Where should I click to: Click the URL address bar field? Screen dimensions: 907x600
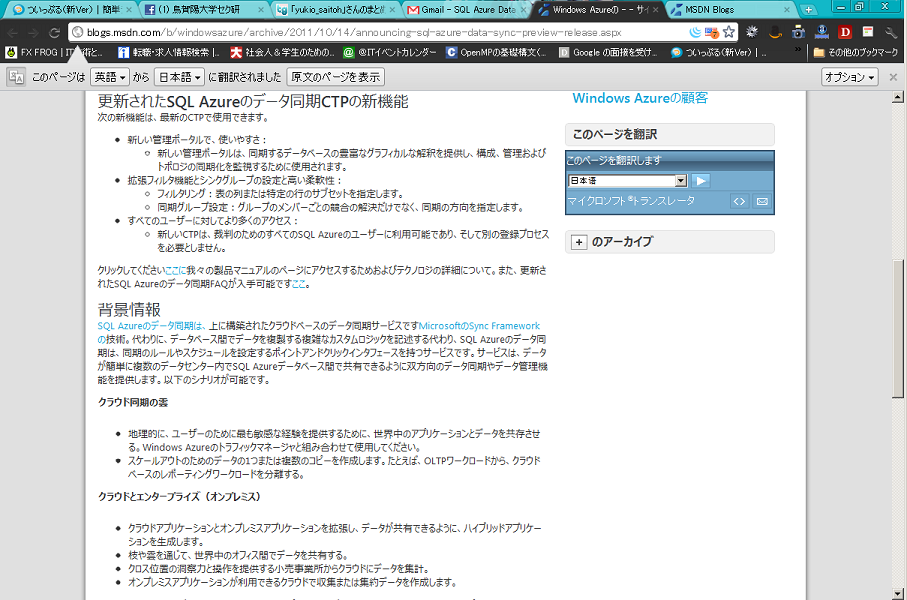click(x=380, y=32)
